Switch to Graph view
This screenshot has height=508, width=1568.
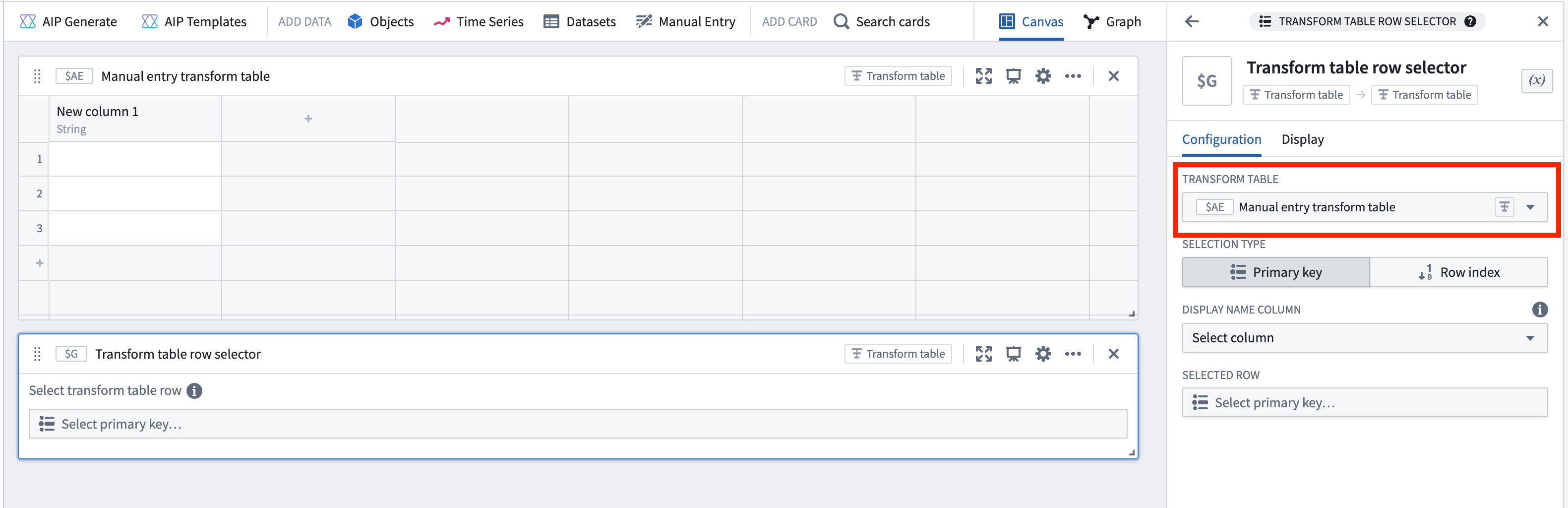[1112, 21]
